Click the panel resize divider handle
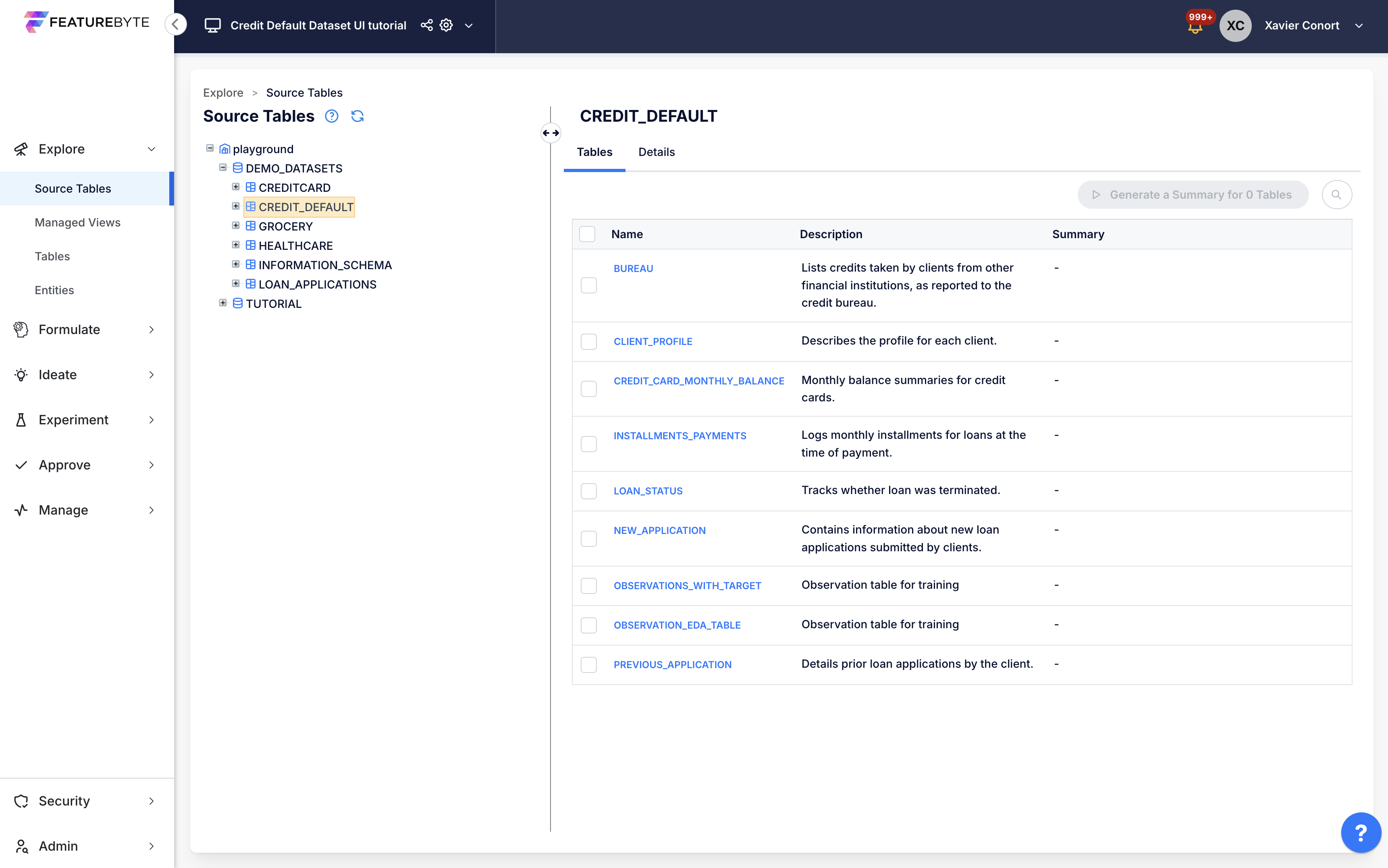This screenshot has width=1388, height=868. [551, 133]
